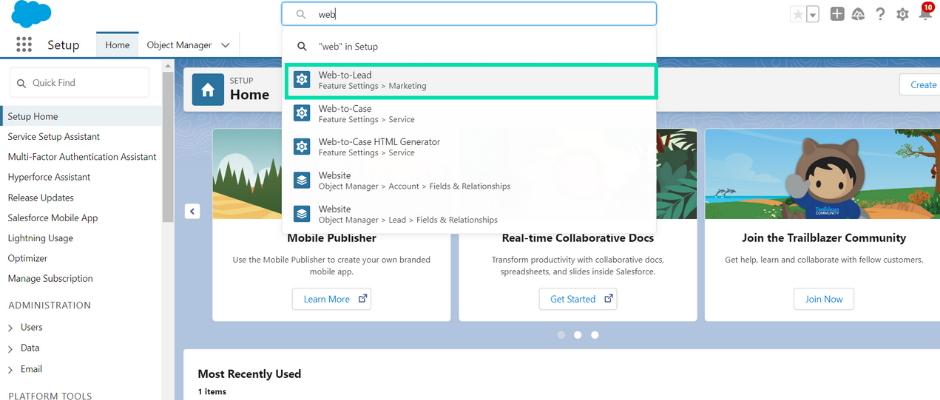Click the Quick Find input box
Image resolution: width=940 pixels, height=400 pixels.
coord(79,83)
